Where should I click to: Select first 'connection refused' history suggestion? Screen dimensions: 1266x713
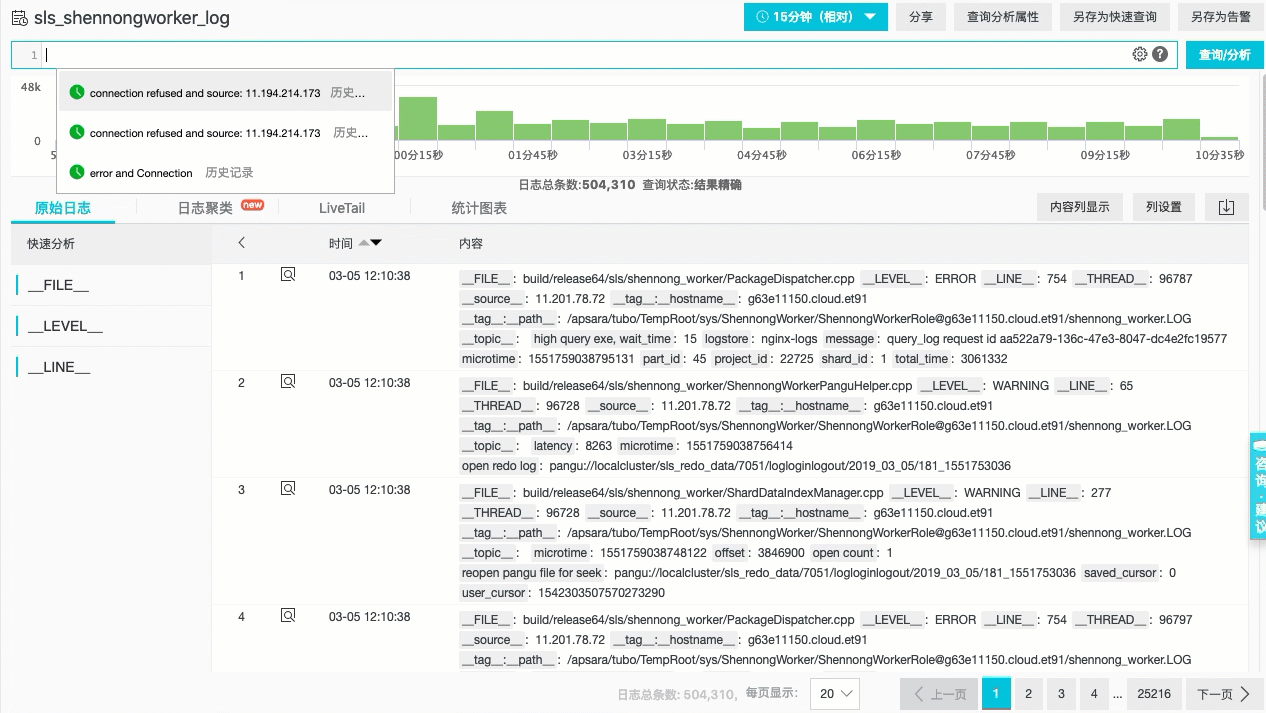(225, 93)
